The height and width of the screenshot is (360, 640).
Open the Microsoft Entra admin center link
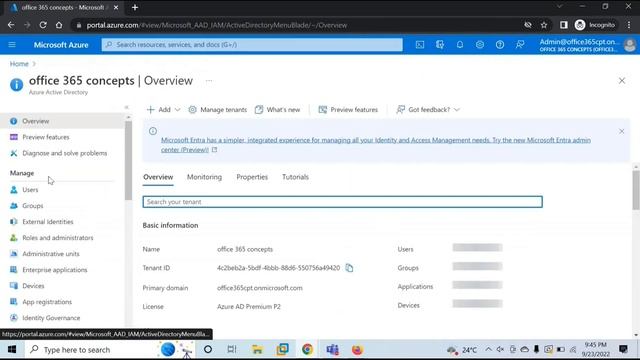click(x=376, y=145)
